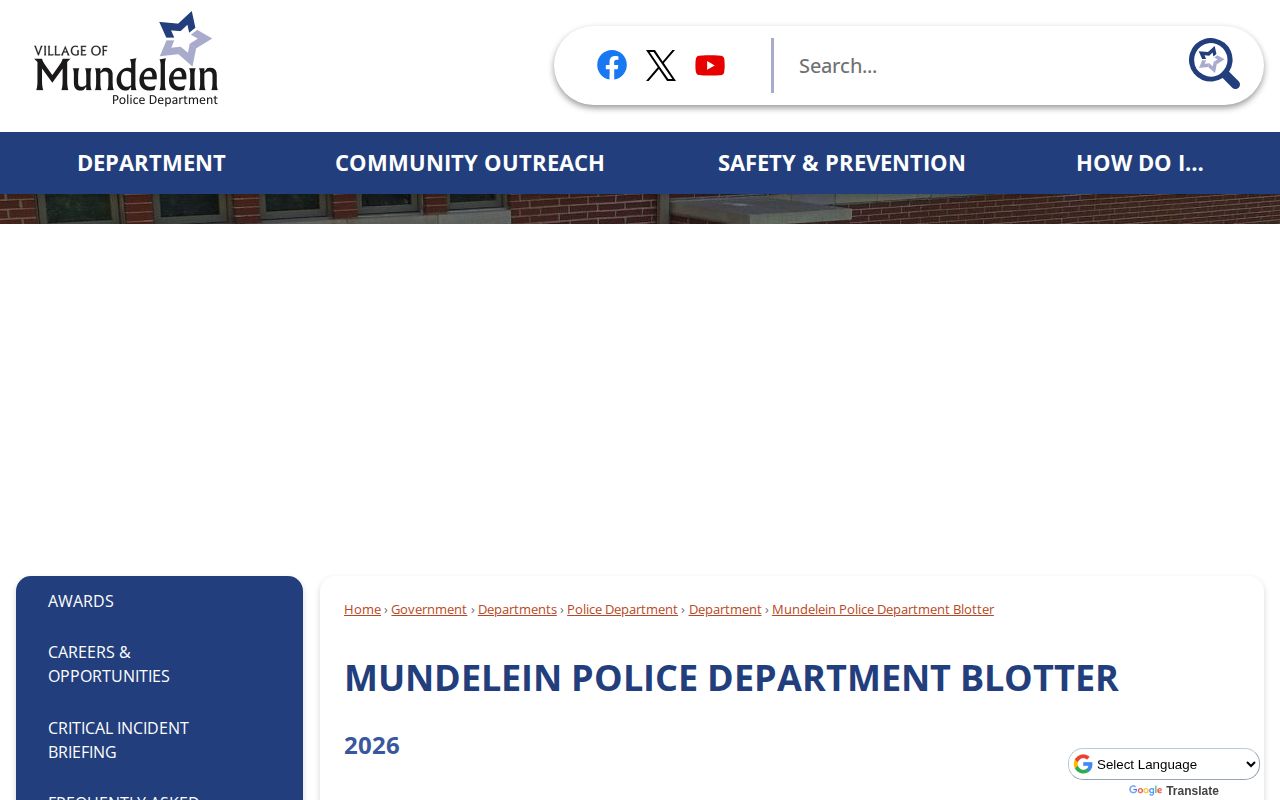Open the YouTube channel icon

coord(710,65)
